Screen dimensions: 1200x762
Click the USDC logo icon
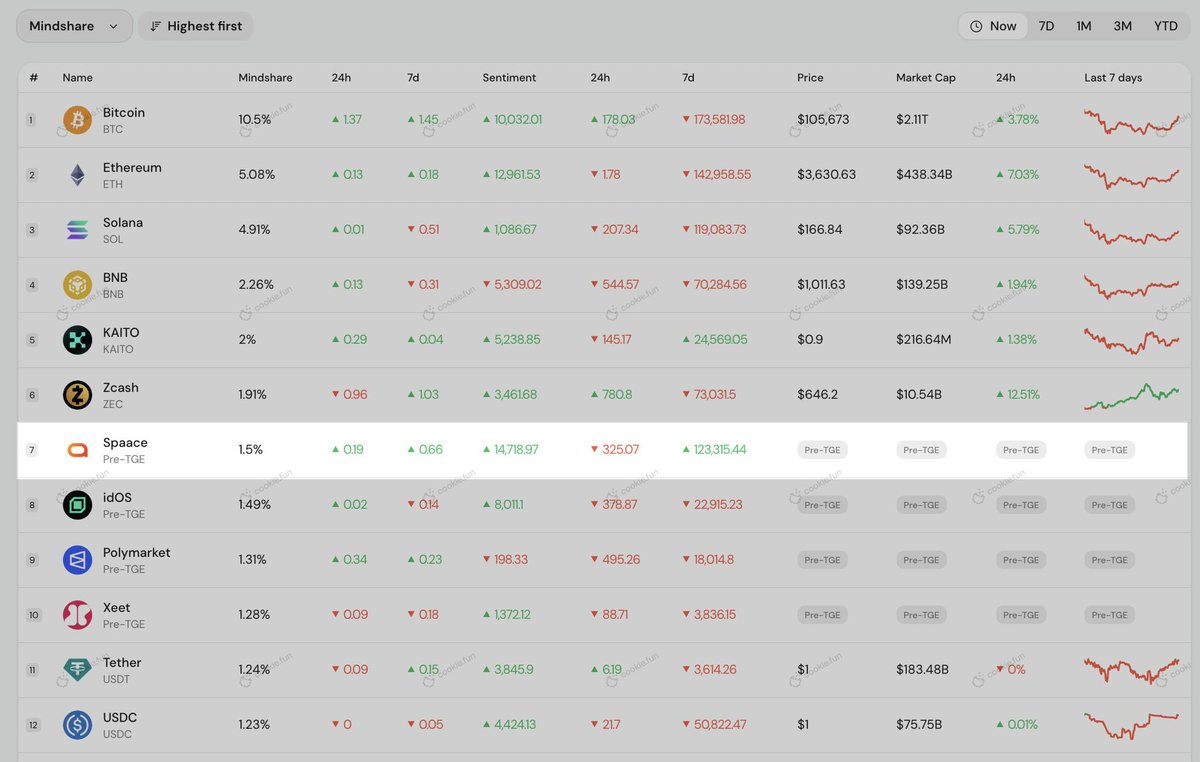77,725
